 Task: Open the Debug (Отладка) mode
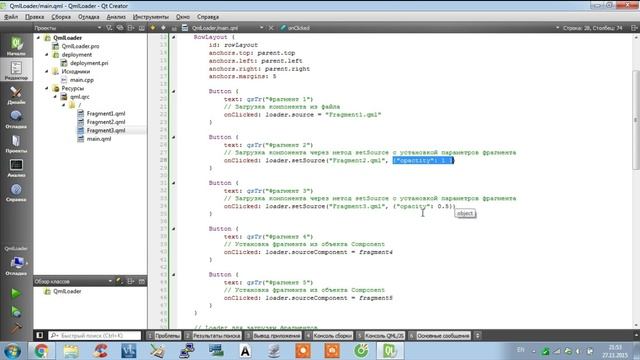tap(16, 119)
